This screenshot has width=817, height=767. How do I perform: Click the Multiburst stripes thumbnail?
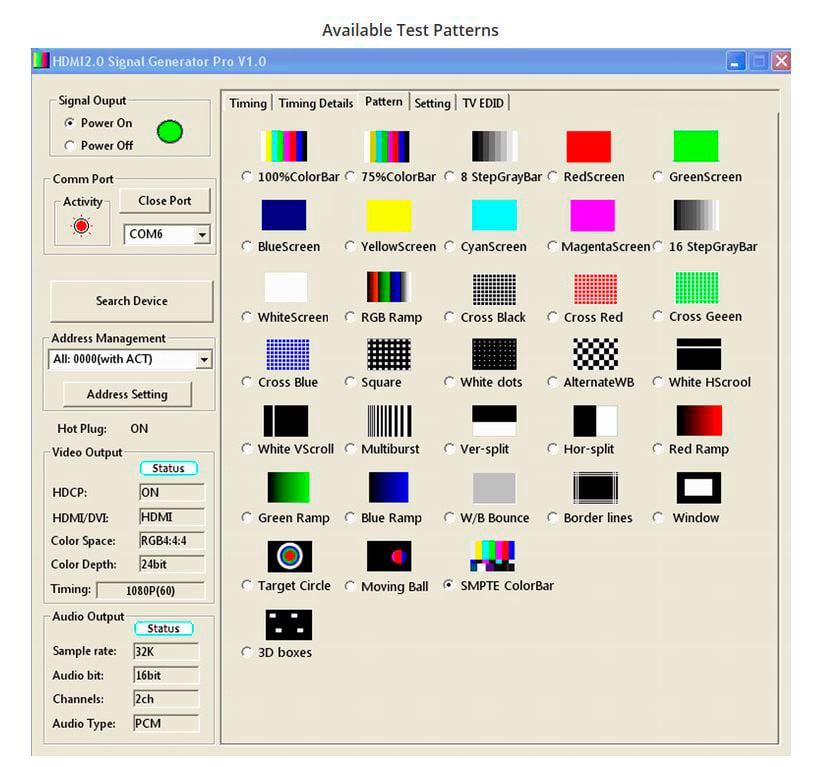pos(389,421)
